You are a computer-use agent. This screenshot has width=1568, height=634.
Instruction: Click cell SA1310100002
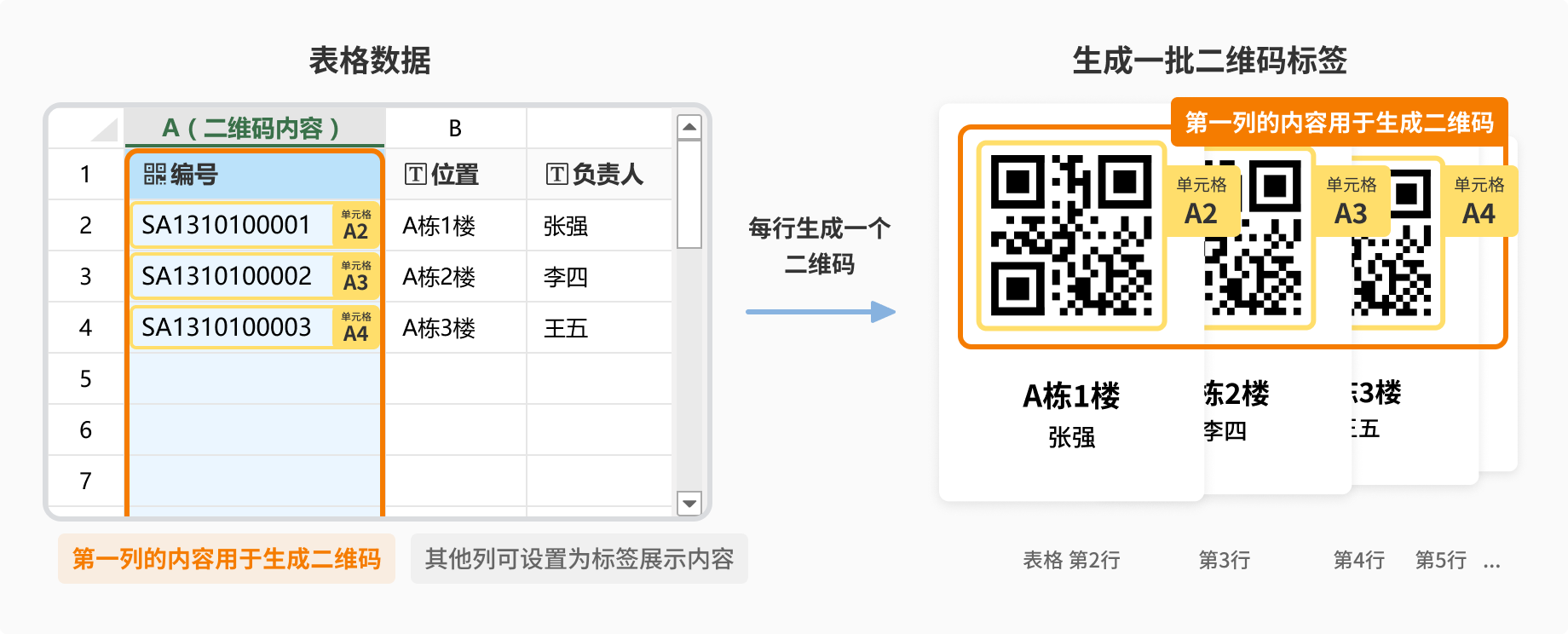pyautogui.click(x=232, y=276)
